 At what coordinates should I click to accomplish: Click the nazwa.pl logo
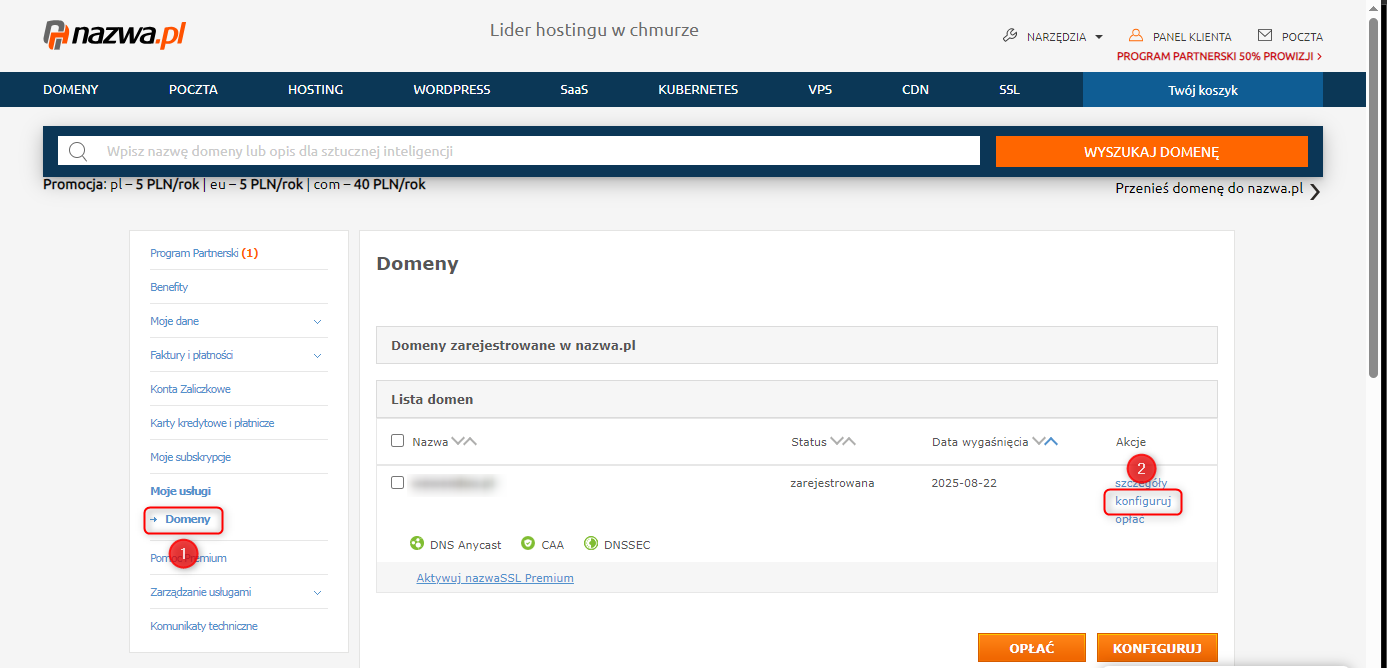click(114, 35)
